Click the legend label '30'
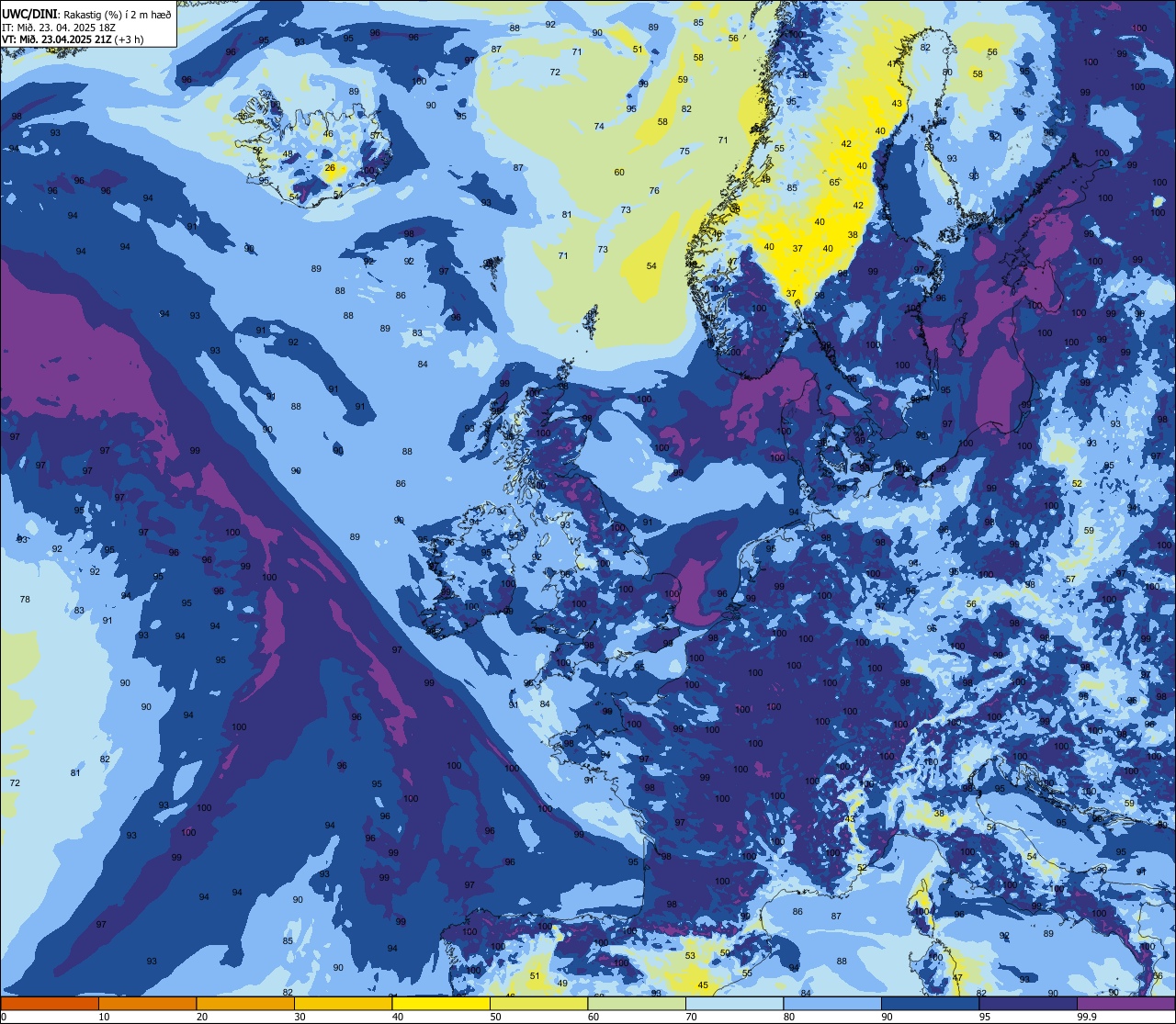 300,1017
